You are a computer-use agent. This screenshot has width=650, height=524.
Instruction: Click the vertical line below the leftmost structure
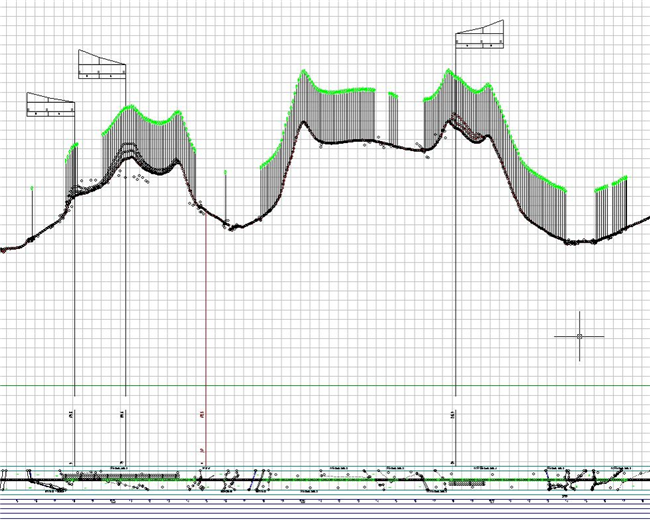(75, 300)
